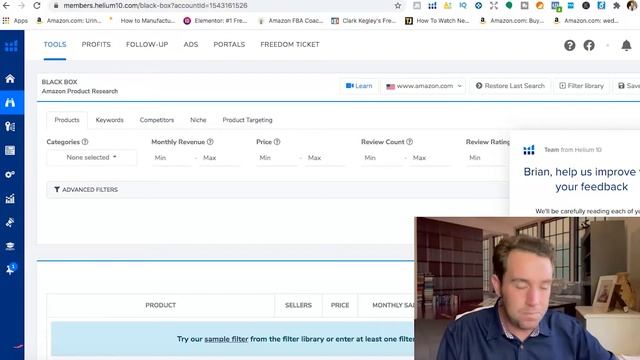Switch to the Keywords tab
Image resolution: width=640 pixels, height=360 pixels.
pos(109,120)
